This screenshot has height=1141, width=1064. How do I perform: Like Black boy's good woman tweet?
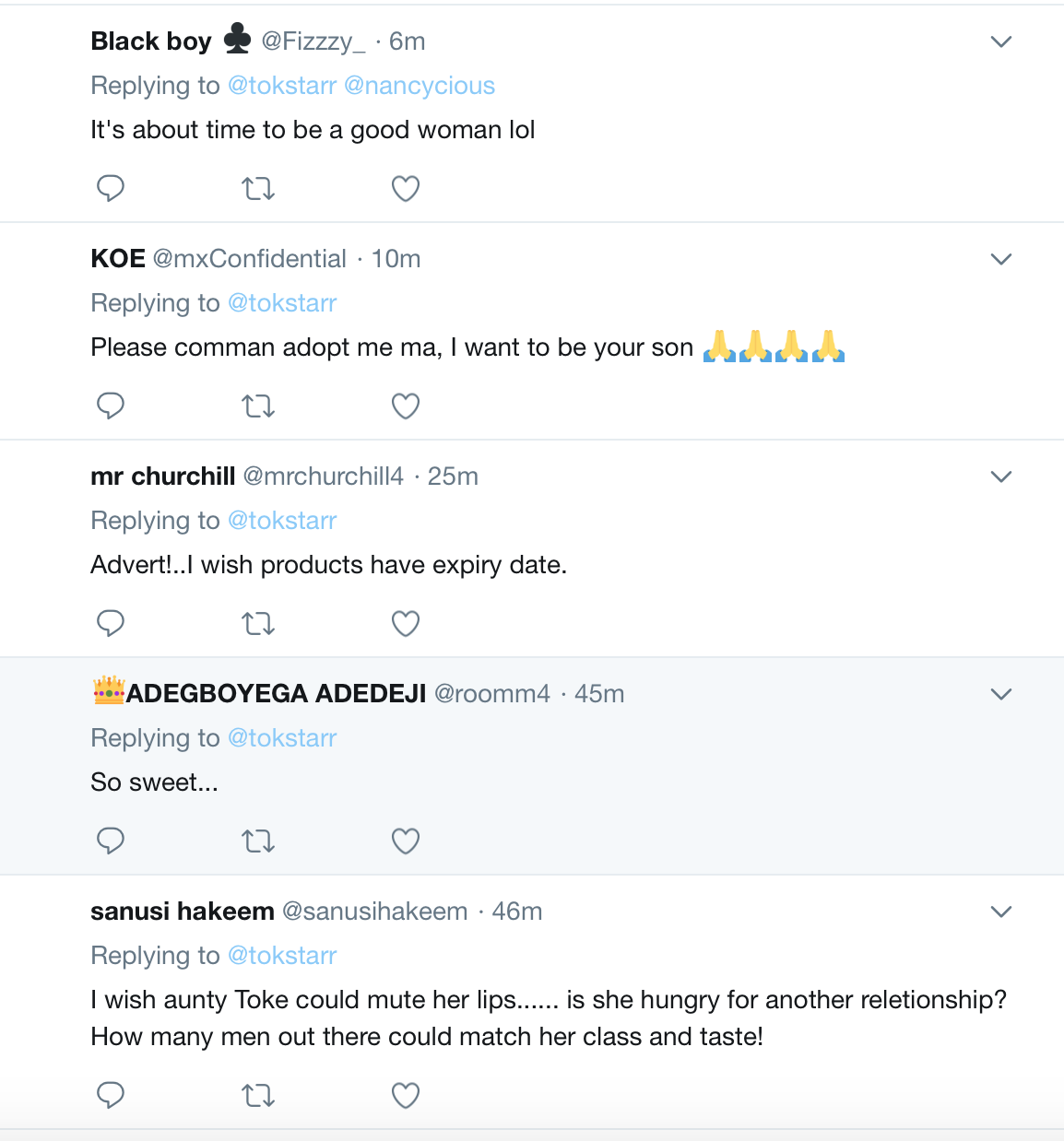pyautogui.click(x=406, y=189)
